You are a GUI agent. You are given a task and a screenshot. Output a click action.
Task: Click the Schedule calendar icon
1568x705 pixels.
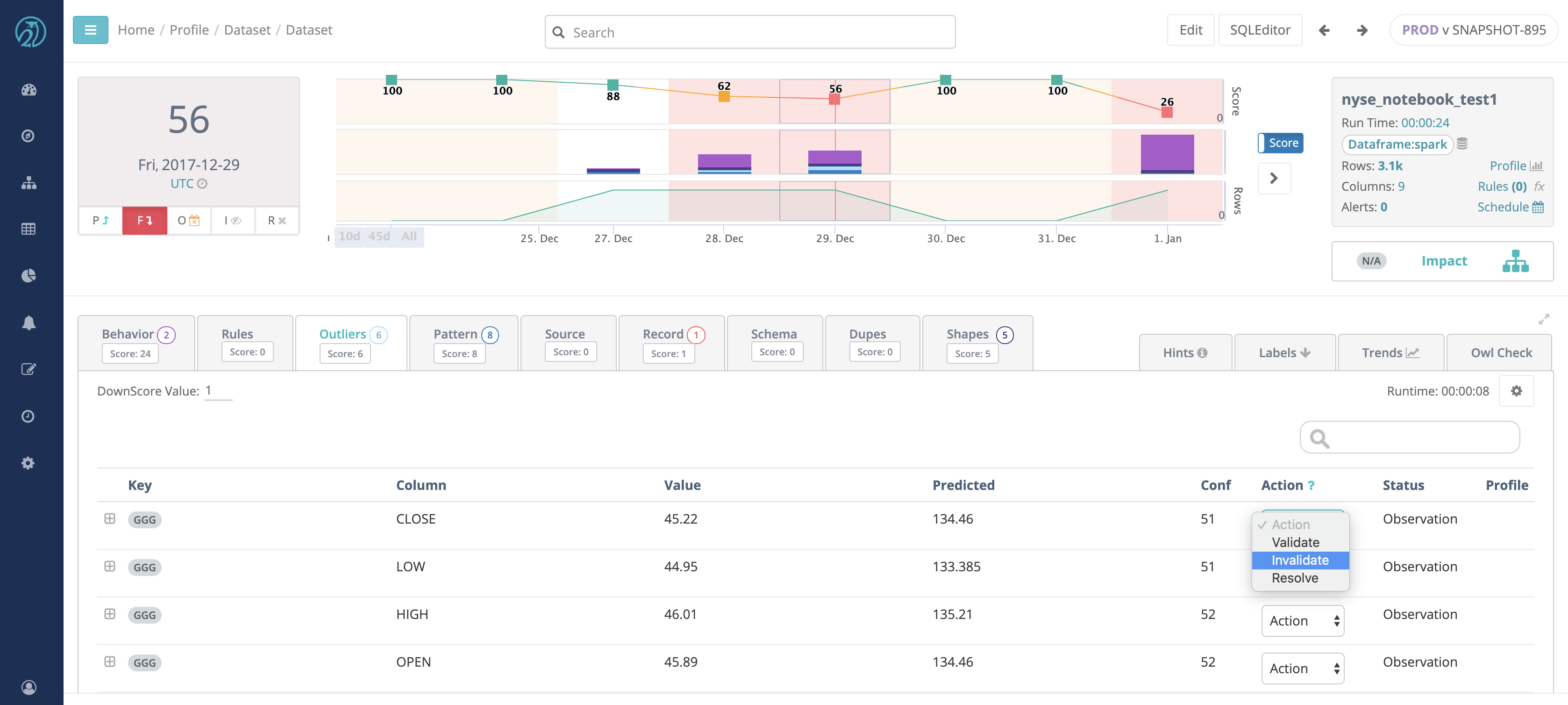[x=1538, y=207]
